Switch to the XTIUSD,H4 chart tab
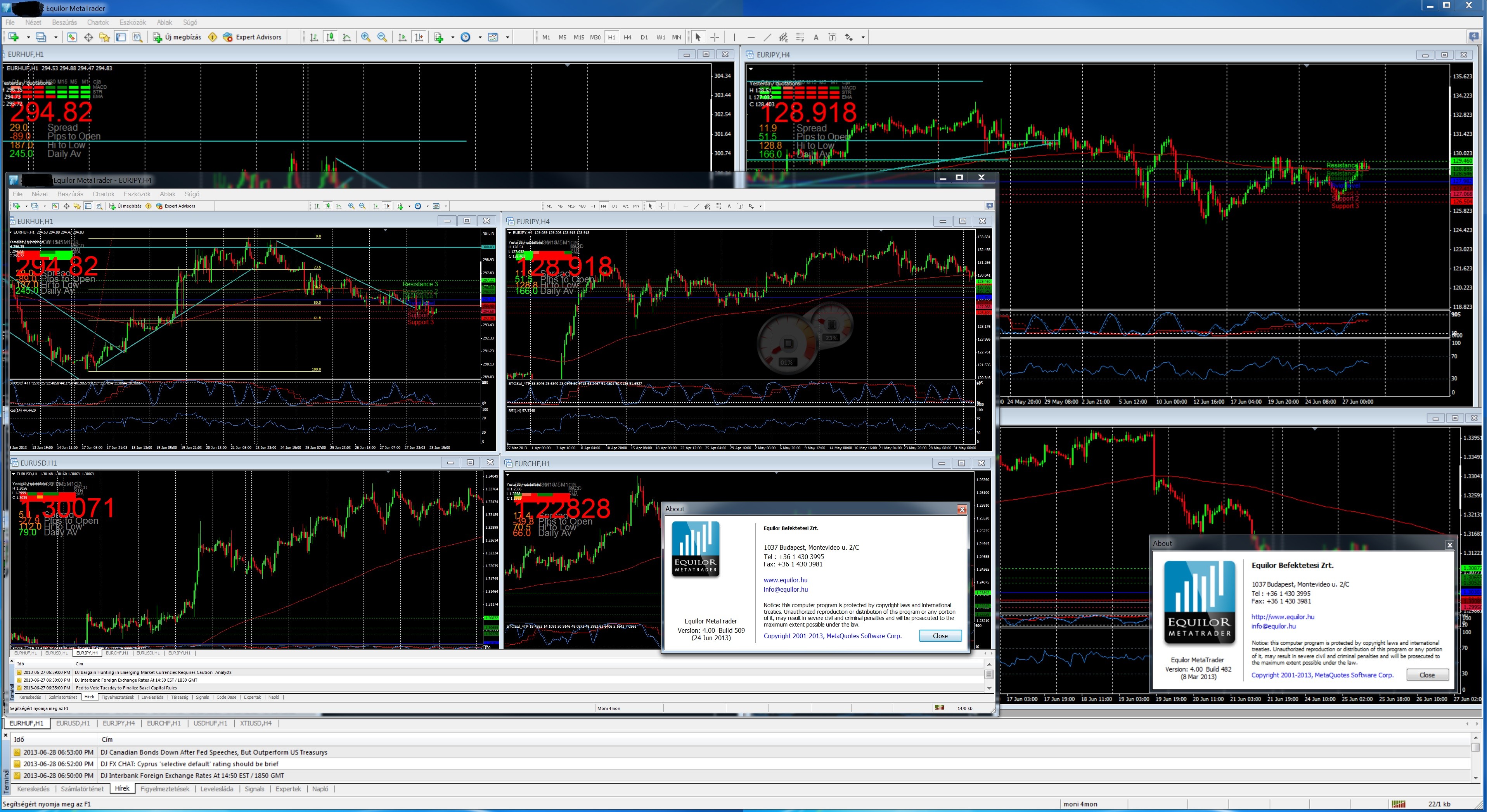Screen dimensions: 1487x812 256,723
